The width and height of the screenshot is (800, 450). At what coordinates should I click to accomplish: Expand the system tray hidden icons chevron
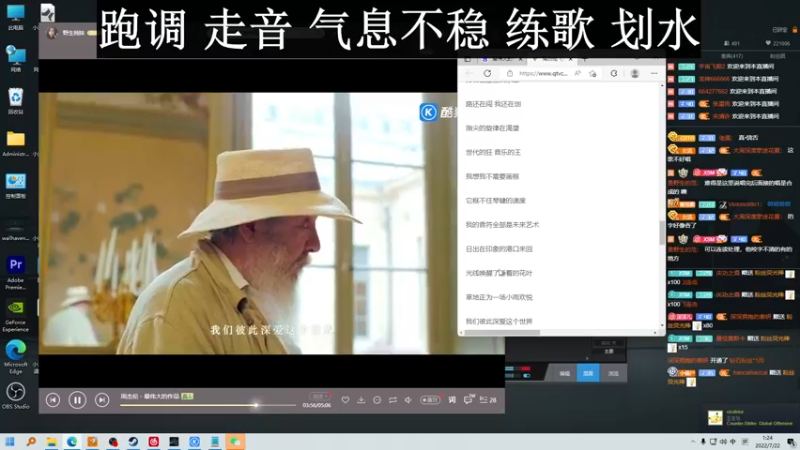[x=693, y=442]
